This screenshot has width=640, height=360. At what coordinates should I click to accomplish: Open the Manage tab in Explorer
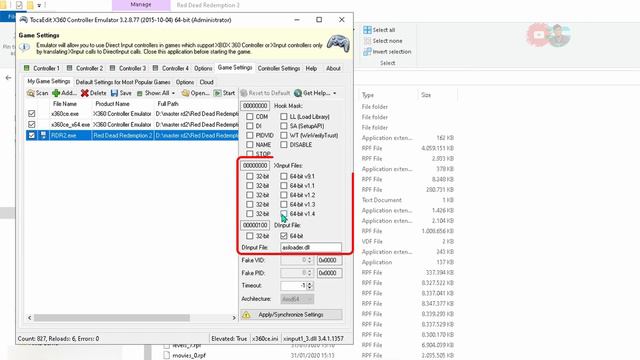click(141, 4)
